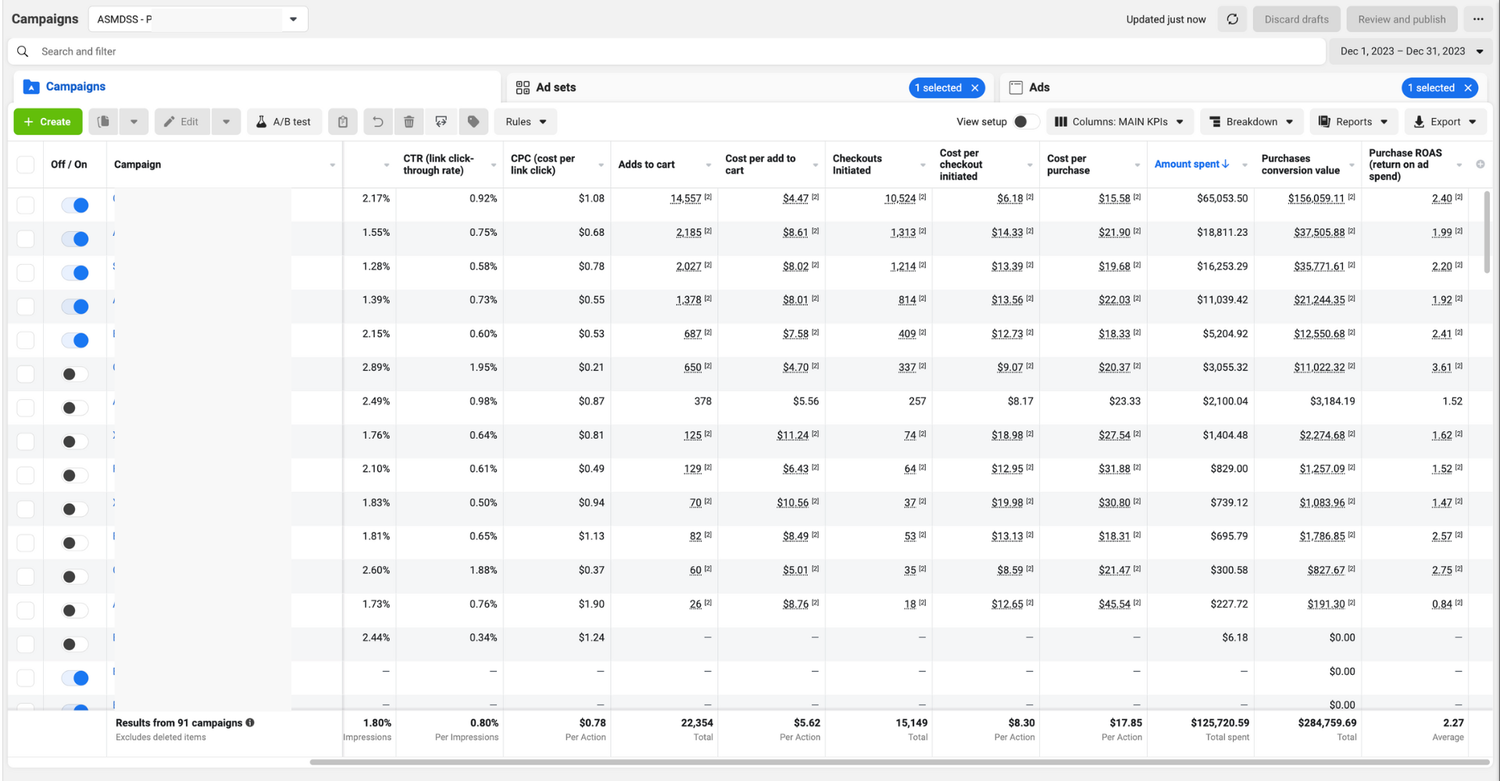Toggle the View setup switch
This screenshot has height=781, width=1500.
(x=1025, y=122)
